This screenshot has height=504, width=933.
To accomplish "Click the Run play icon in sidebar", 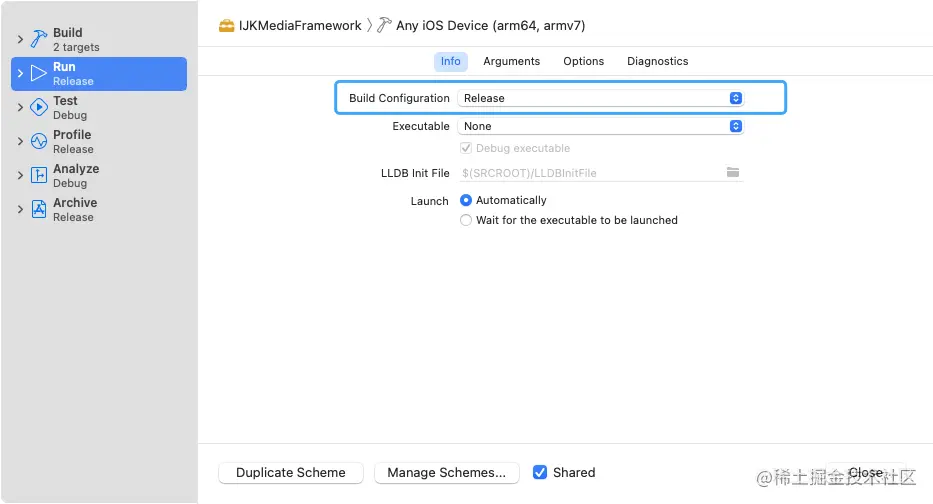I will click(39, 73).
